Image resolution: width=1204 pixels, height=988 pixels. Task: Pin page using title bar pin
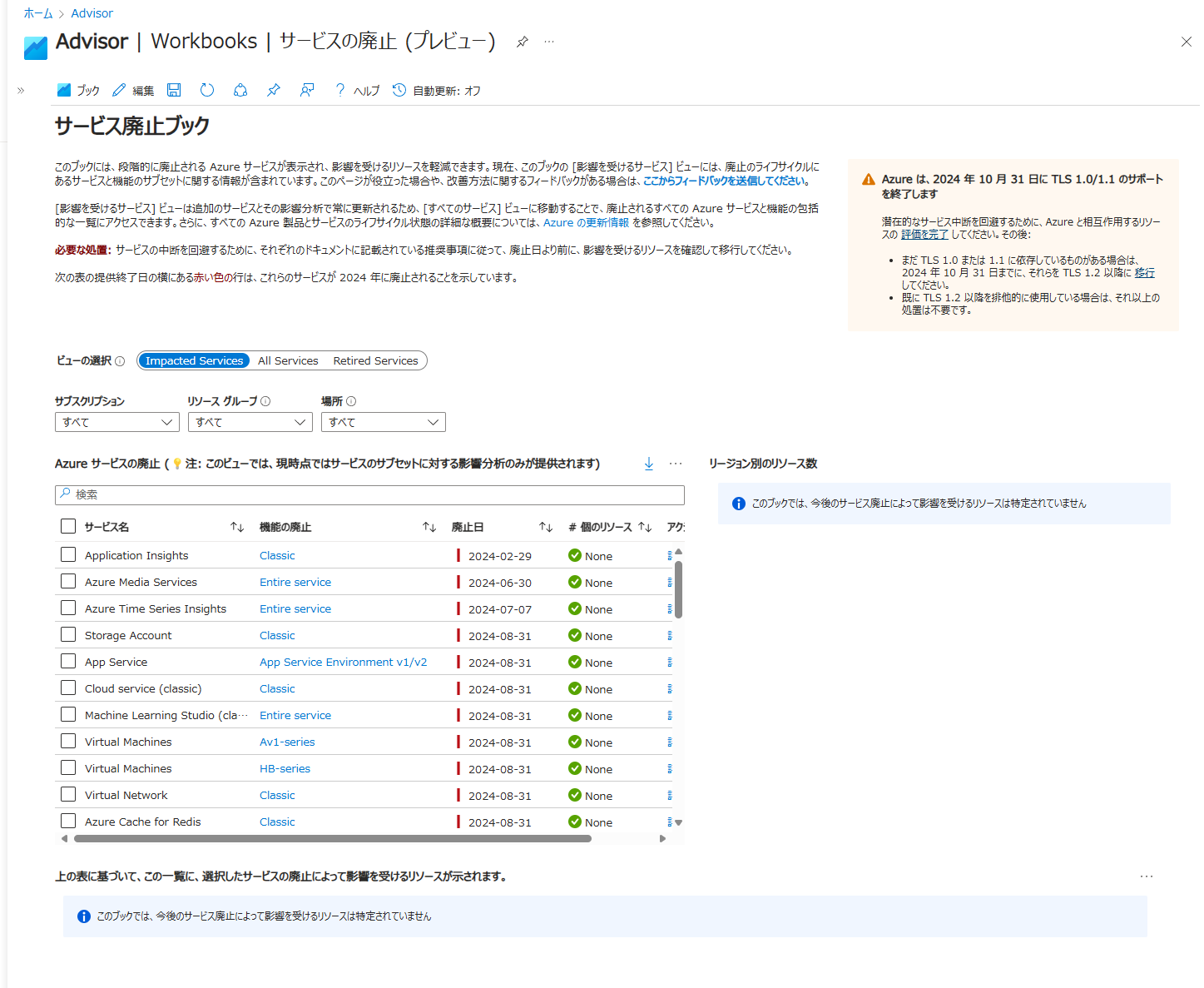(x=522, y=42)
